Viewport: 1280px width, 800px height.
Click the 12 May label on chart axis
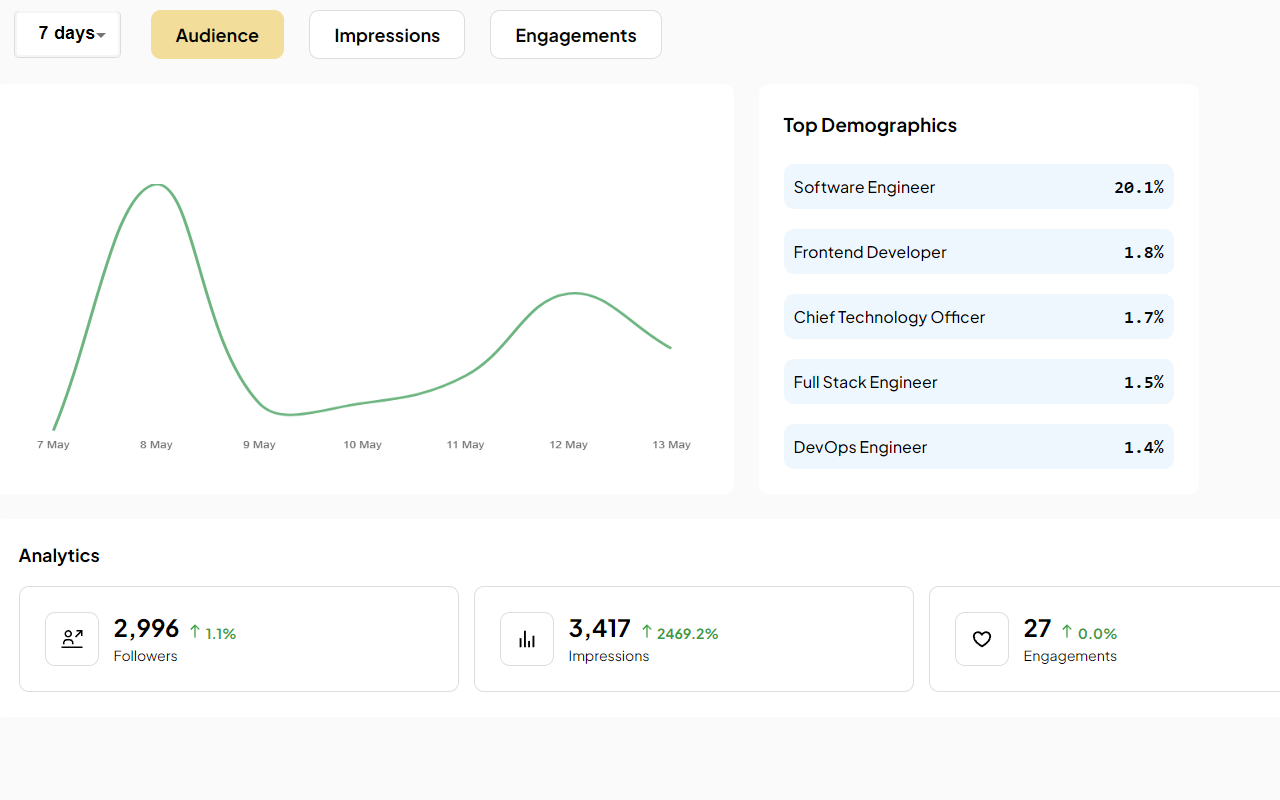point(569,445)
